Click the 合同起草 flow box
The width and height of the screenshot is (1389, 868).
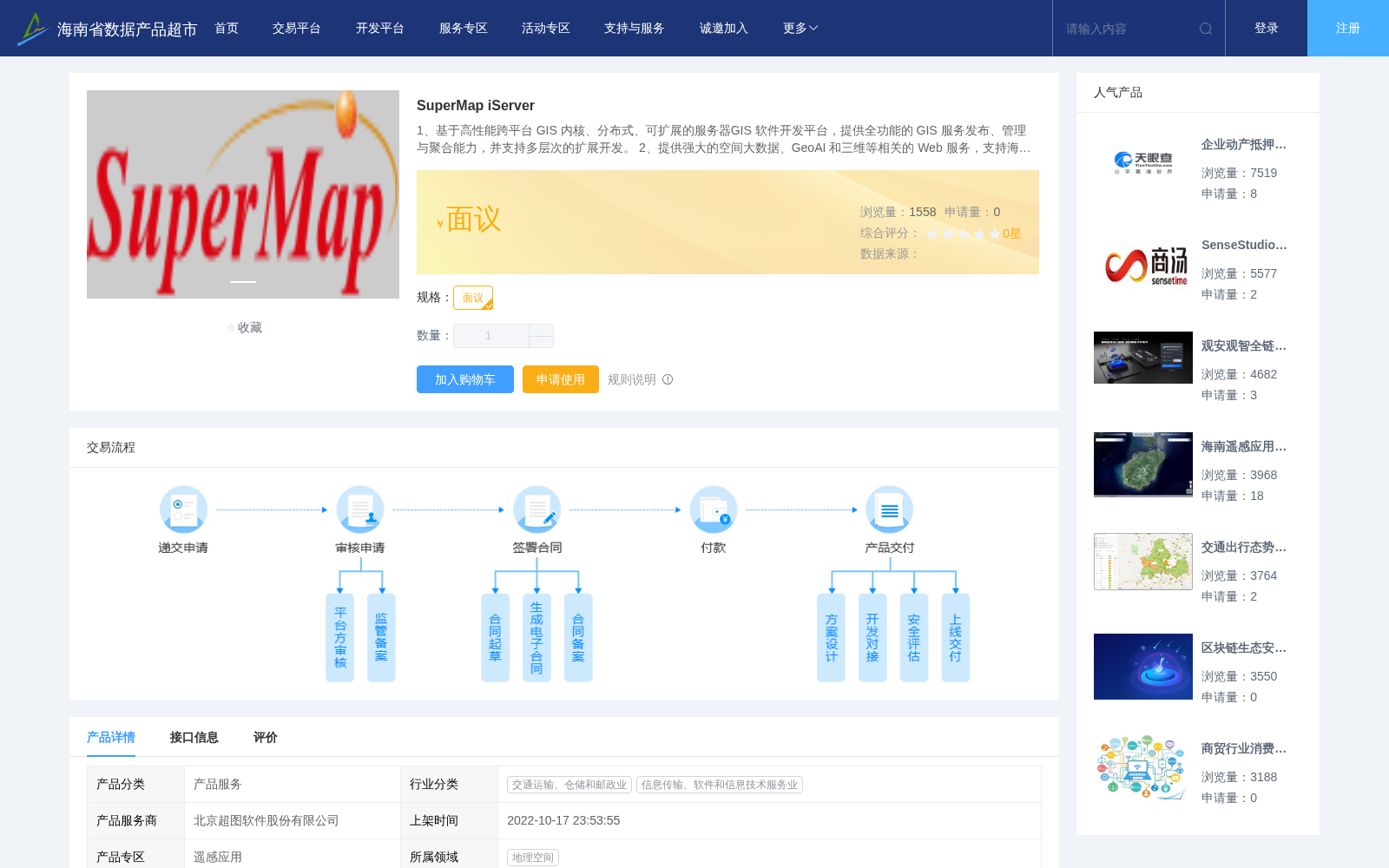pyautogui.click(x=495, y=638)
